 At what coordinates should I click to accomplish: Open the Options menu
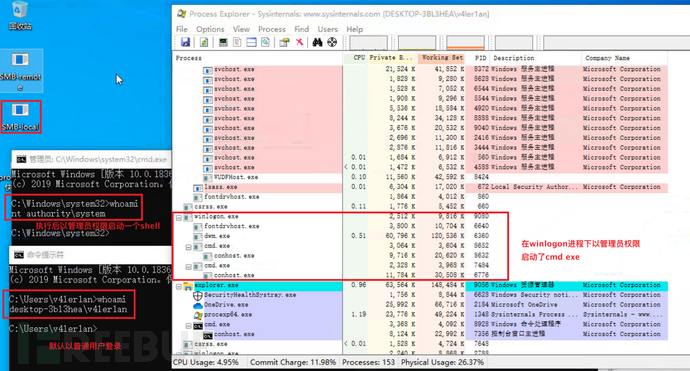(210, 29)
